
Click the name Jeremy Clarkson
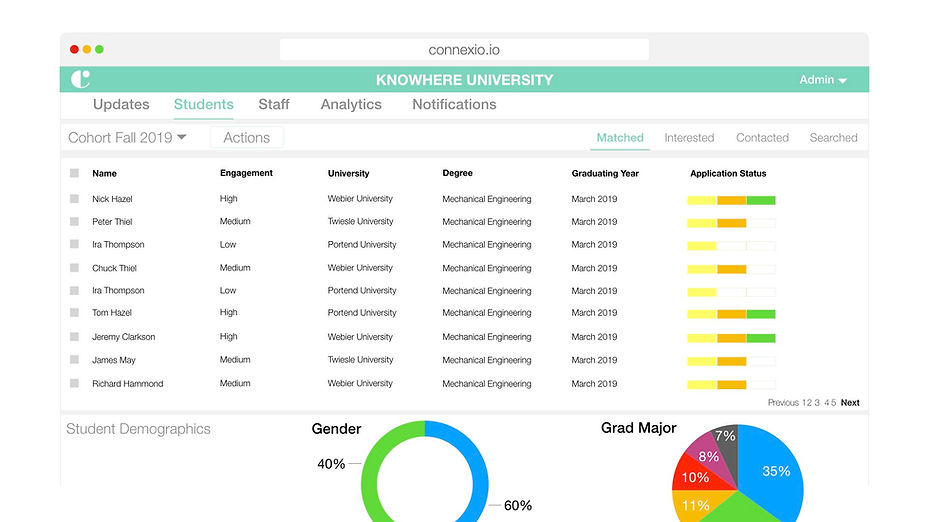pos(123,337)
